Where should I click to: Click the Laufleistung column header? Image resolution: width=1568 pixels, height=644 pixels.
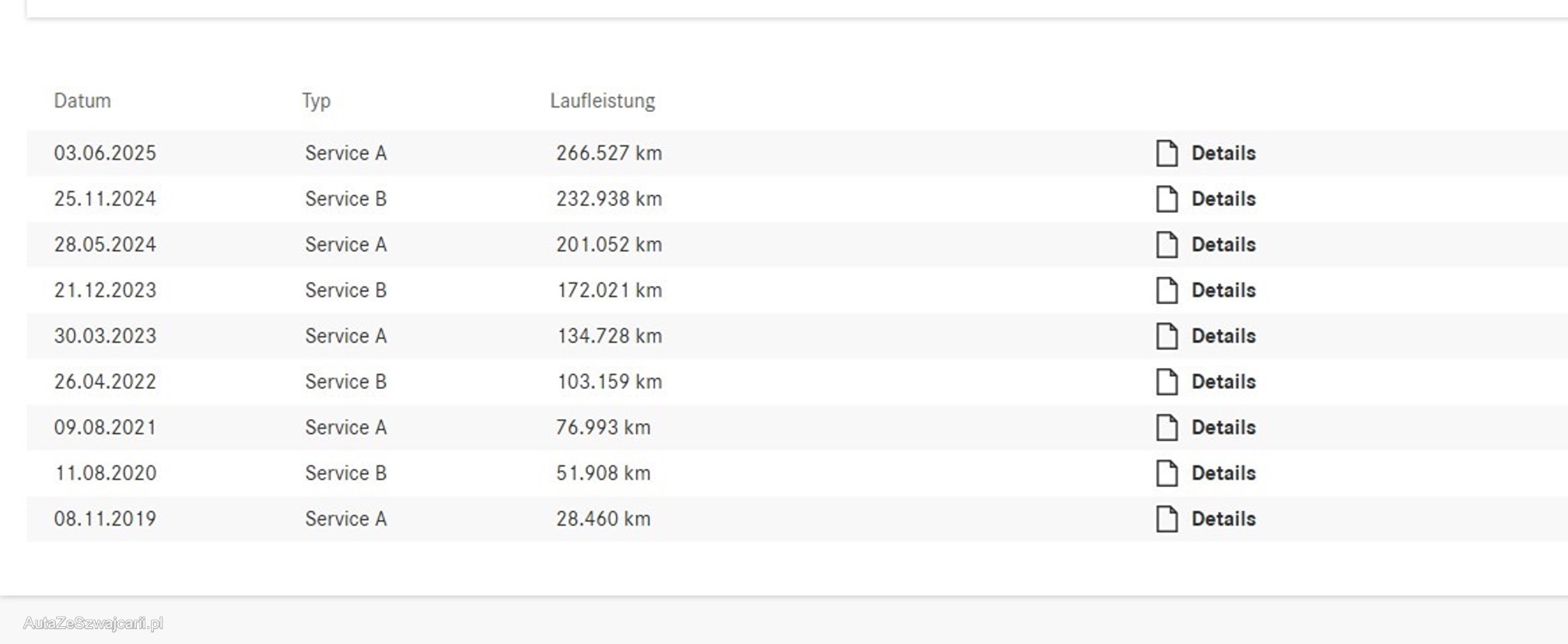coord(602,101)
